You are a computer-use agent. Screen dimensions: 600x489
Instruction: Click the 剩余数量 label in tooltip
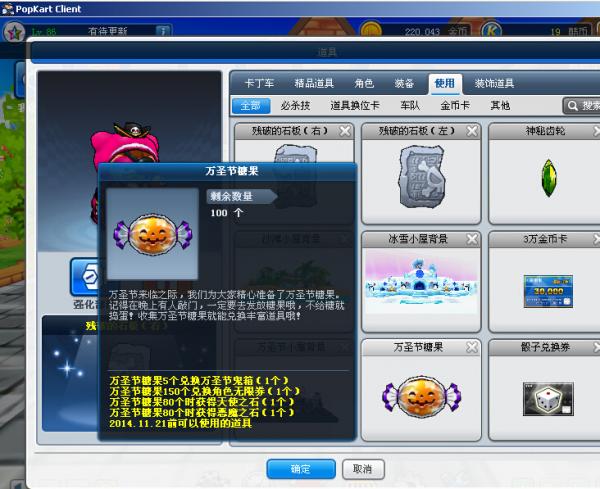pos(242,197)
